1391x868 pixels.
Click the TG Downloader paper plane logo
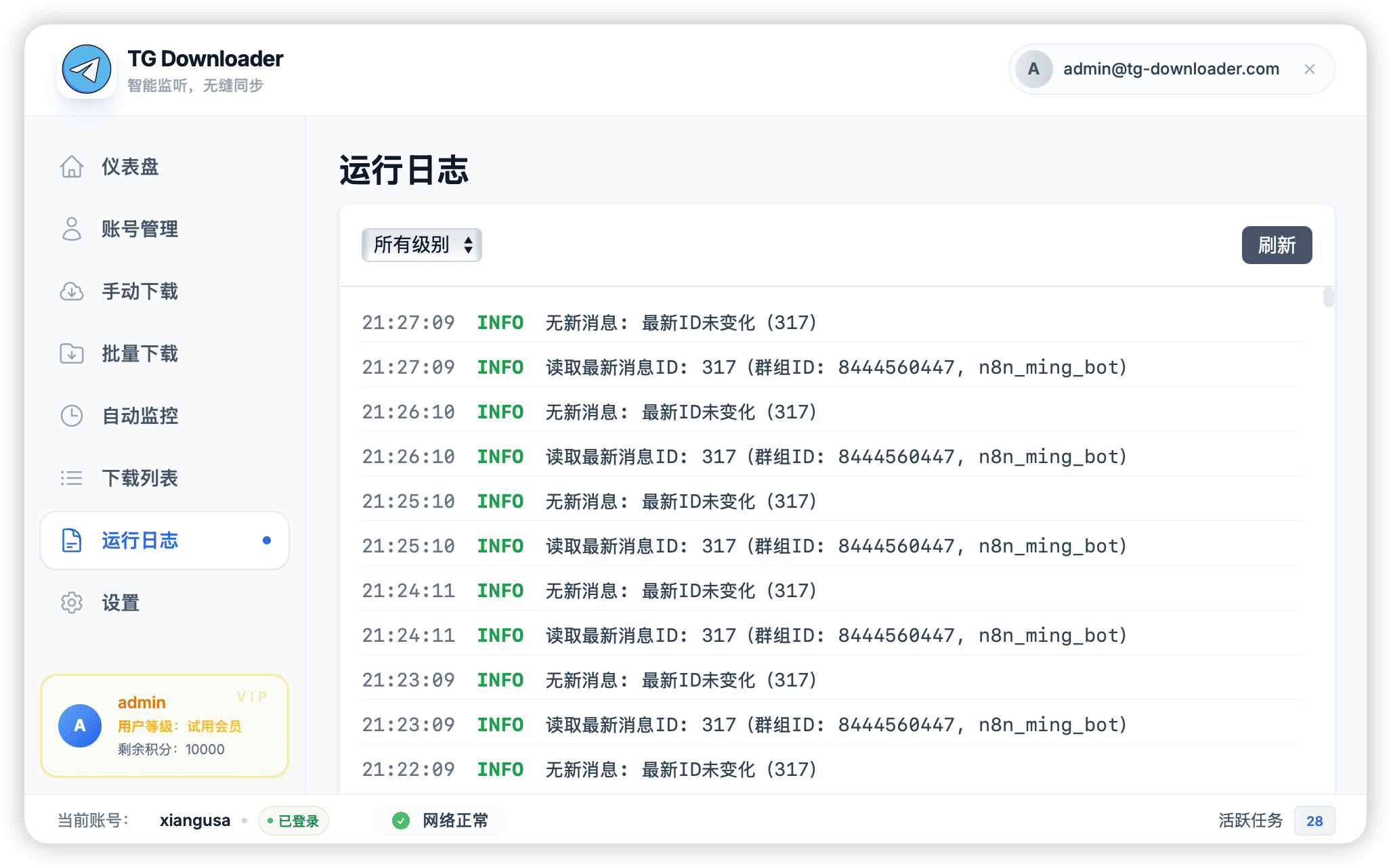[x=86, y=68]
